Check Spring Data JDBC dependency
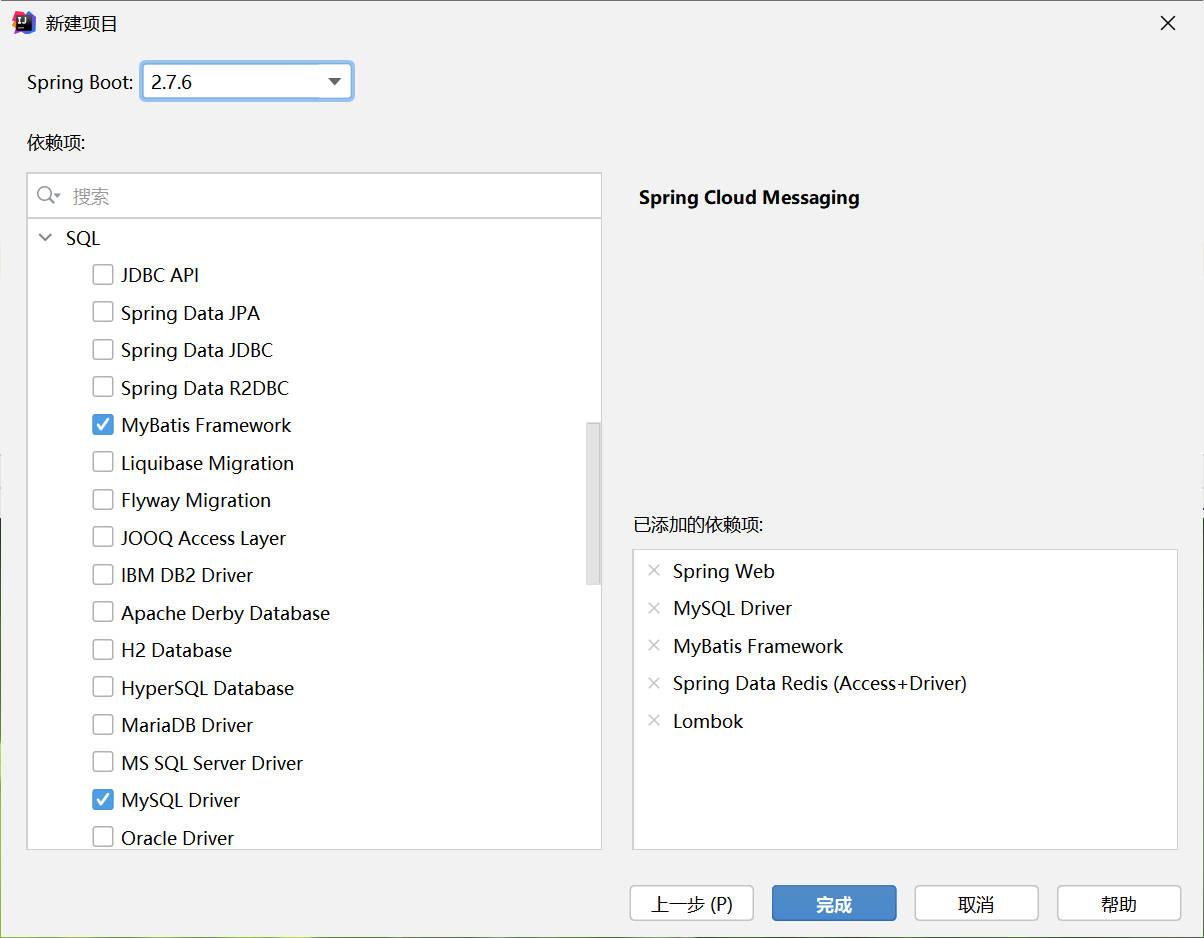 (103, 349)
